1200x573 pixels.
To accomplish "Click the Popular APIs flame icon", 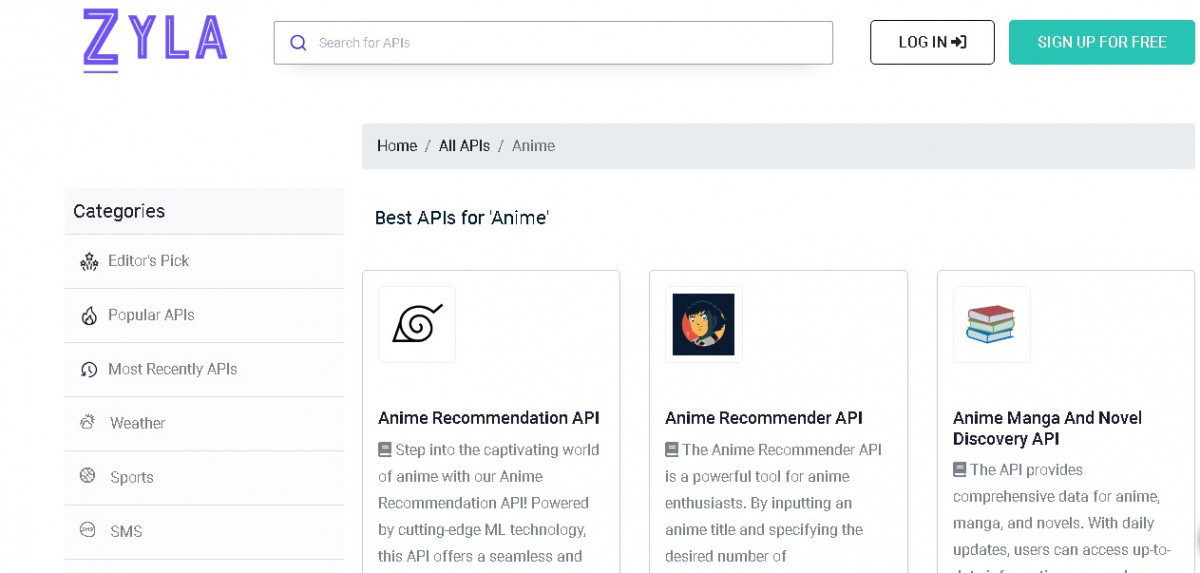I will coord(89,316).
